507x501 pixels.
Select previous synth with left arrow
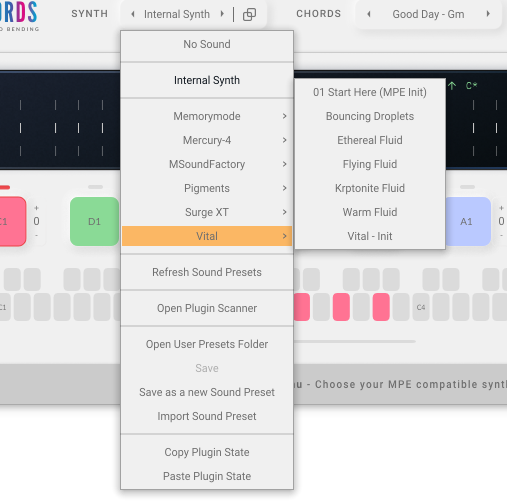133,14
